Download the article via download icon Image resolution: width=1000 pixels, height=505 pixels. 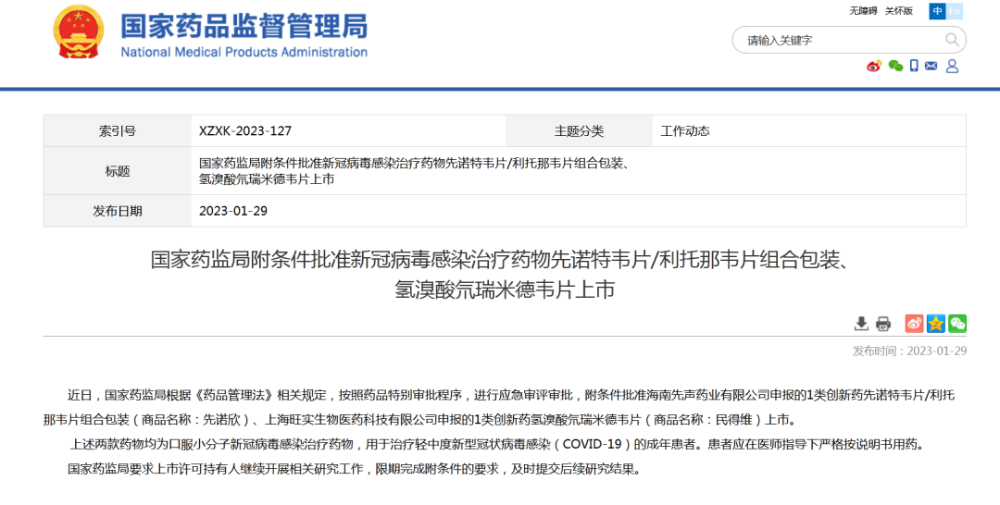[x=861, y=323]
